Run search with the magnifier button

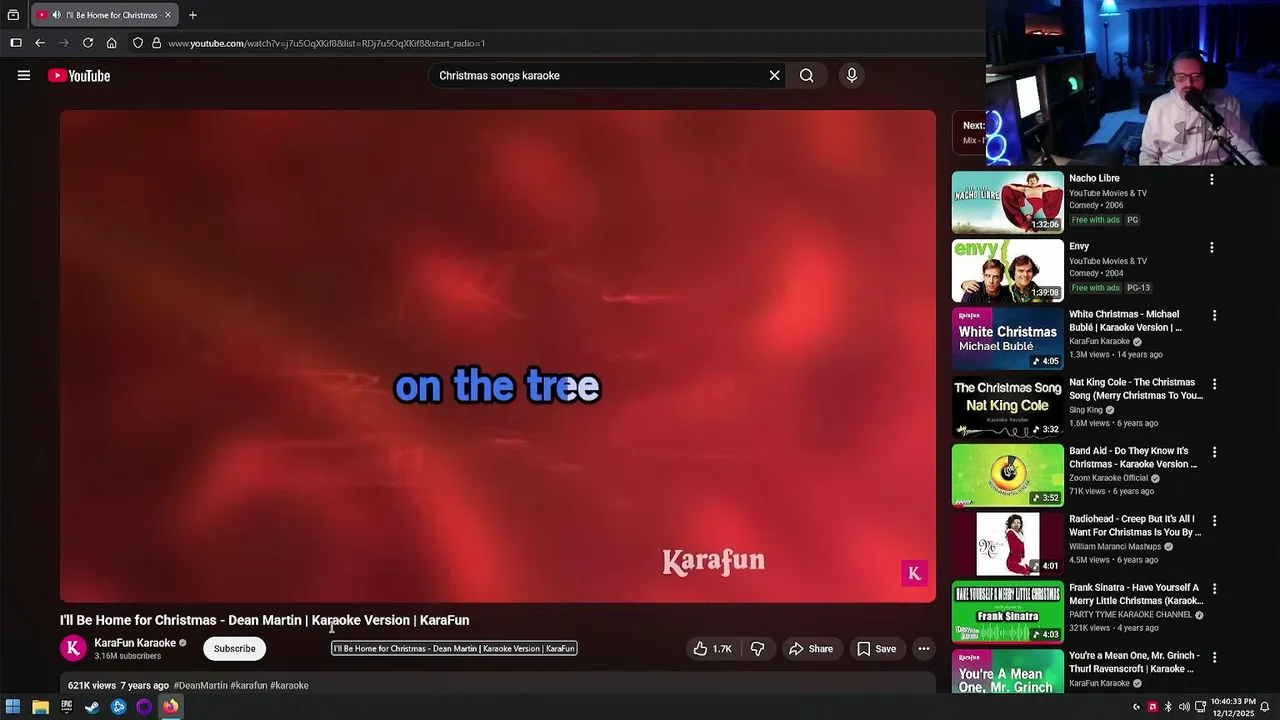coord(806,75)
